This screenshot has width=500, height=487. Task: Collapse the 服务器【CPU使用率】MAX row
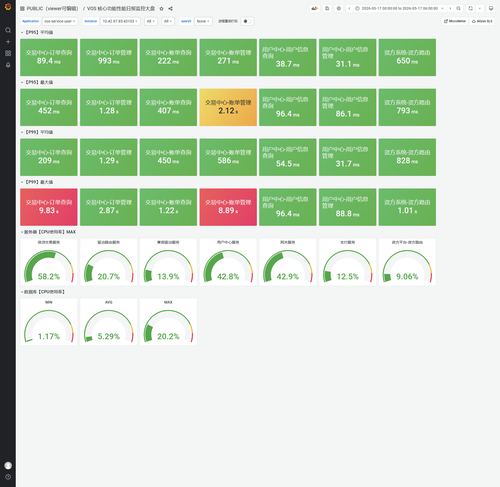tap(49, 232)
